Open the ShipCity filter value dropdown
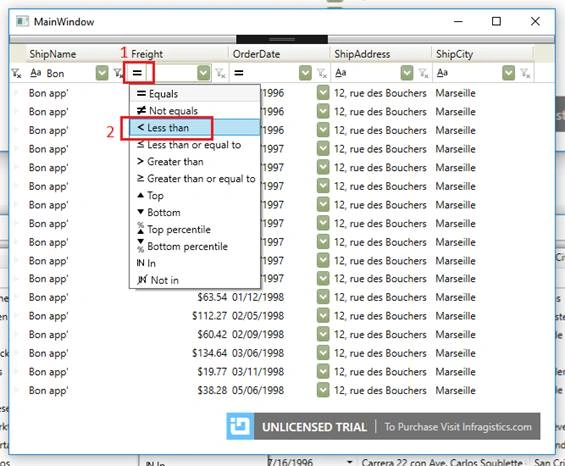Screen dimensions: 565x466 click(508, 73)
